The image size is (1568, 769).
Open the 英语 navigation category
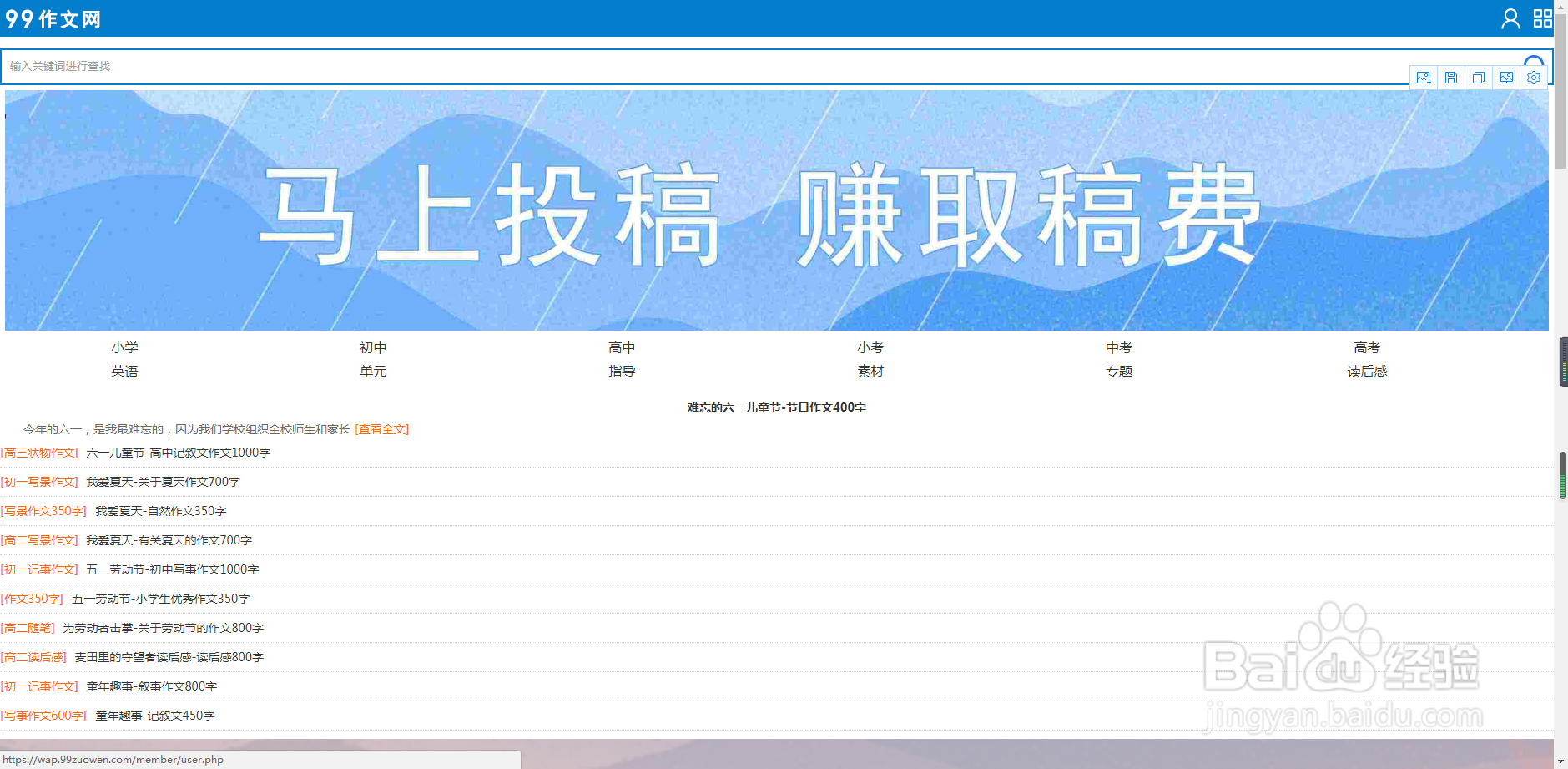coord(125,372)
